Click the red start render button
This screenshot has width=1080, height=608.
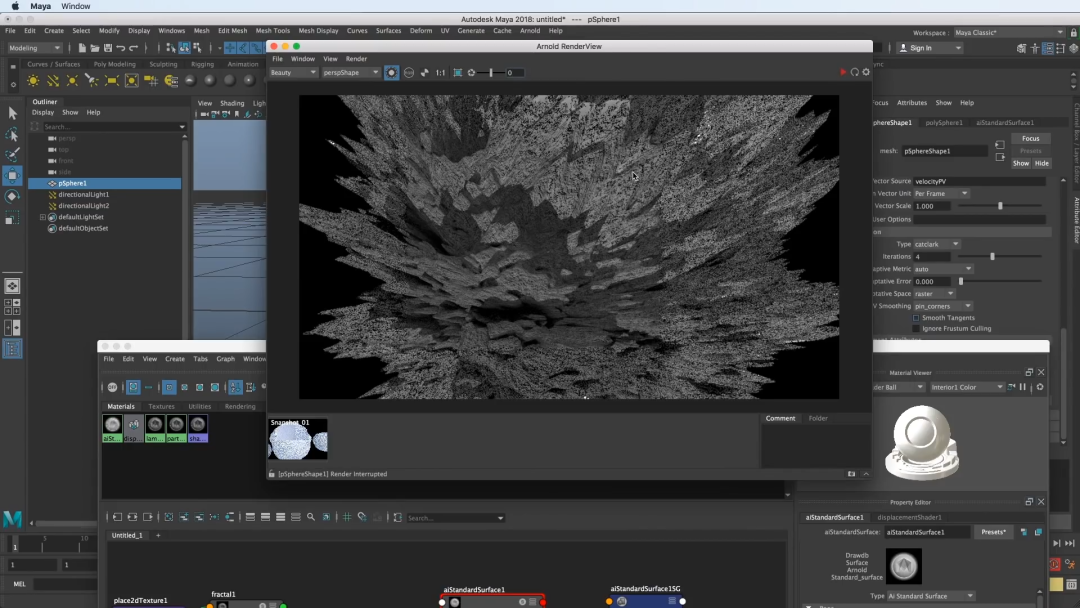[843, 72]
